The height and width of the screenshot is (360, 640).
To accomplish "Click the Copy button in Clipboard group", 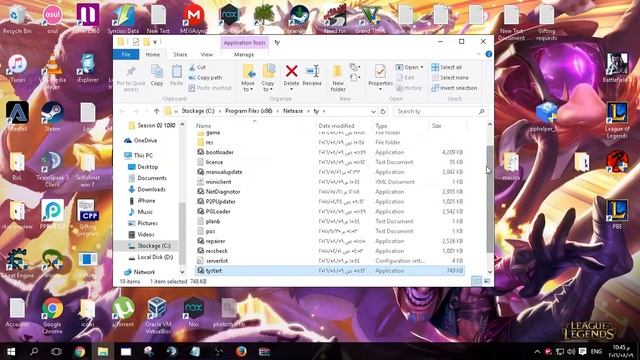I will click(x=157, y=76).
